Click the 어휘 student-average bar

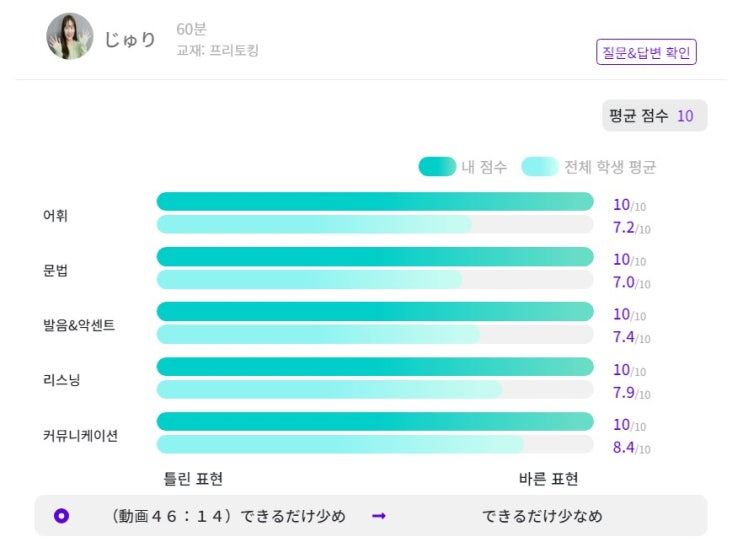pyautogui.click(x=314, y=224)
